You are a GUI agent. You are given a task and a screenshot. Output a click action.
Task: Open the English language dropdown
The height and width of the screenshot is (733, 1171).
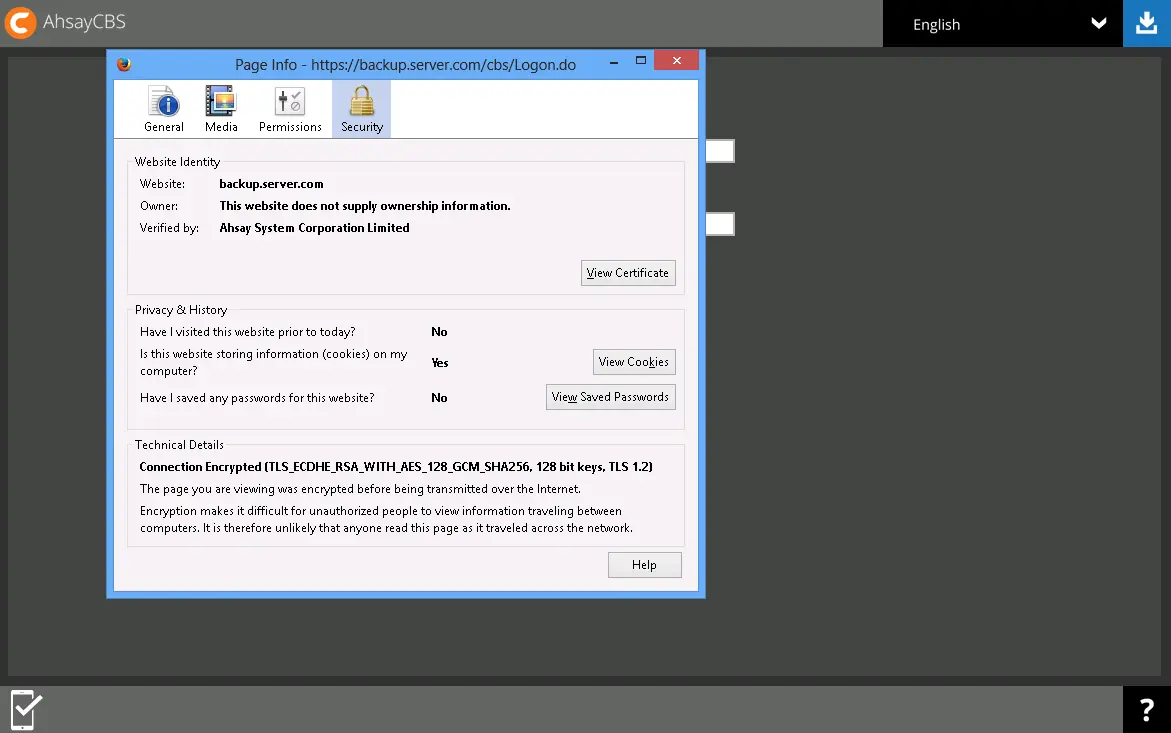coord(1000,23)
